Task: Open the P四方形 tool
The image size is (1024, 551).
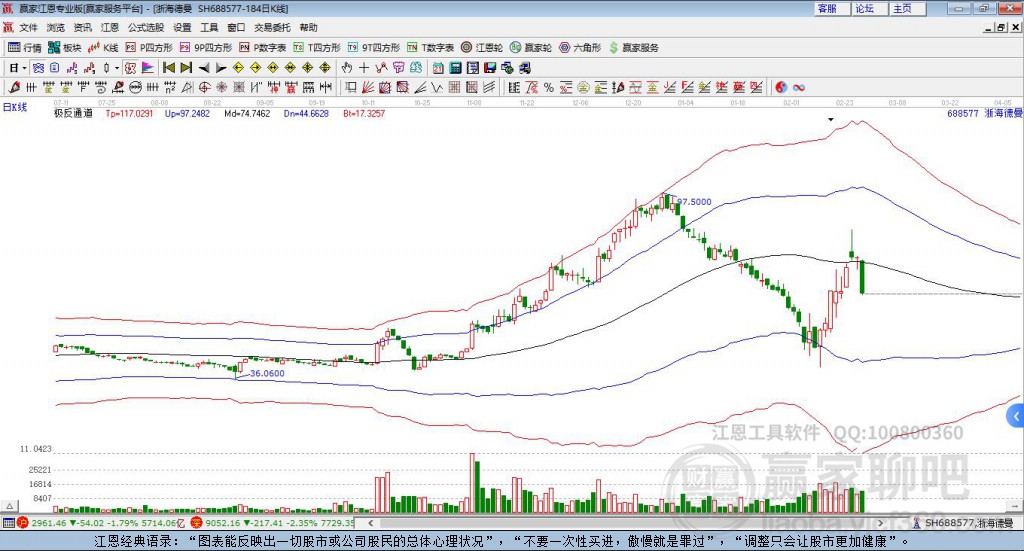Action: (x=150, y=48)
